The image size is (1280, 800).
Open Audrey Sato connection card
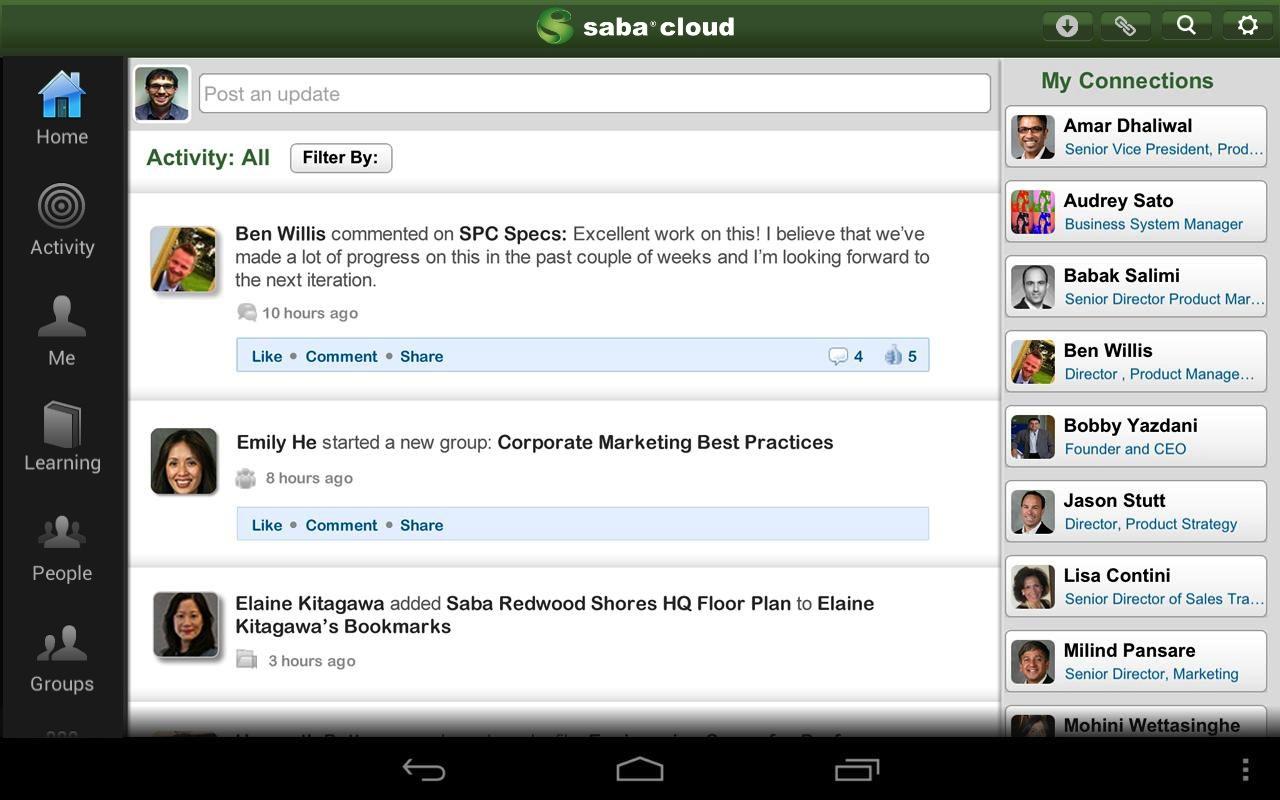(1136, 211)
